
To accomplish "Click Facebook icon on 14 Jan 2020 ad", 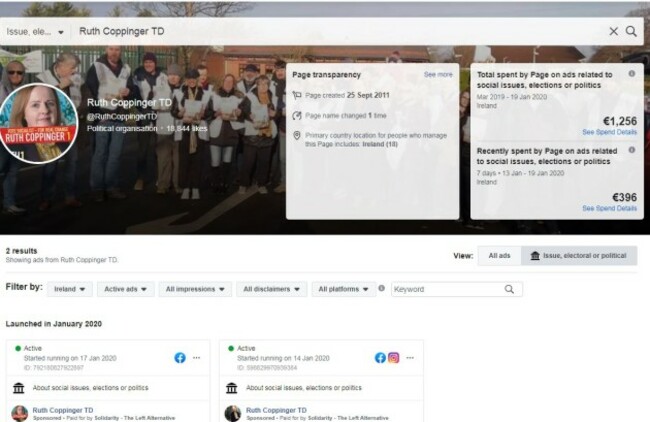I will pos(380,358).
